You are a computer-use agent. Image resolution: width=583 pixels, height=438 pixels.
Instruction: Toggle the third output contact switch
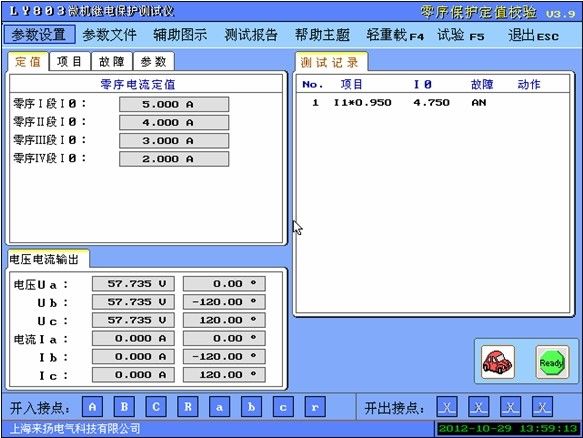[510, 407]
